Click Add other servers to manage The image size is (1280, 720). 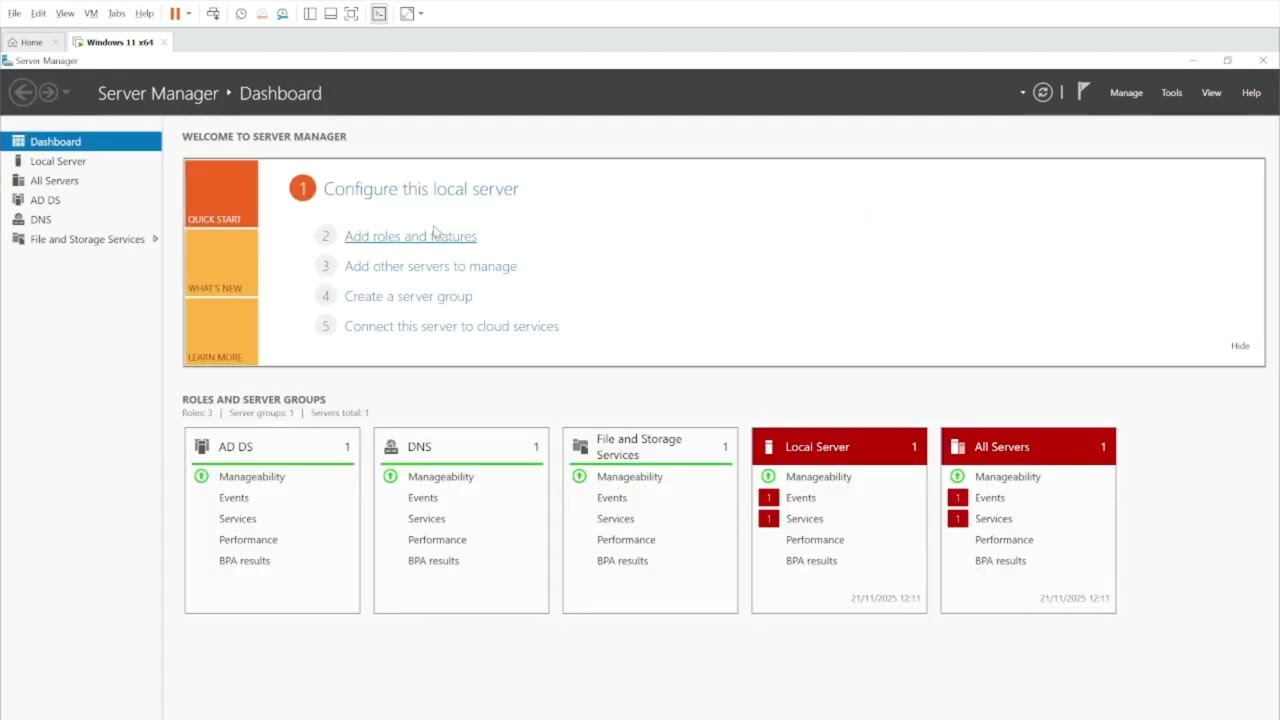[430, 266]
